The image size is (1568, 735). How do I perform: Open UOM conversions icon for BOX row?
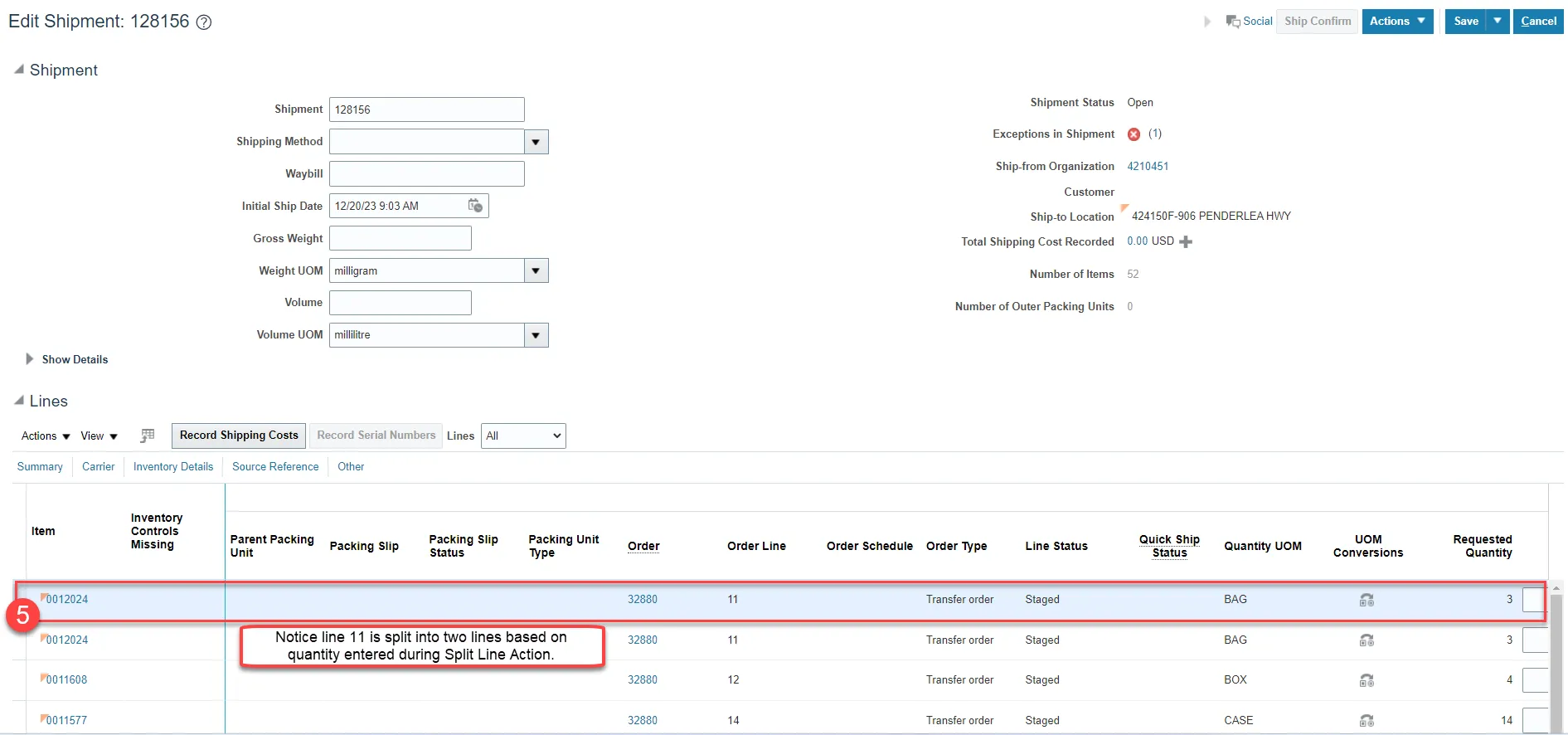click(1367, 680)
